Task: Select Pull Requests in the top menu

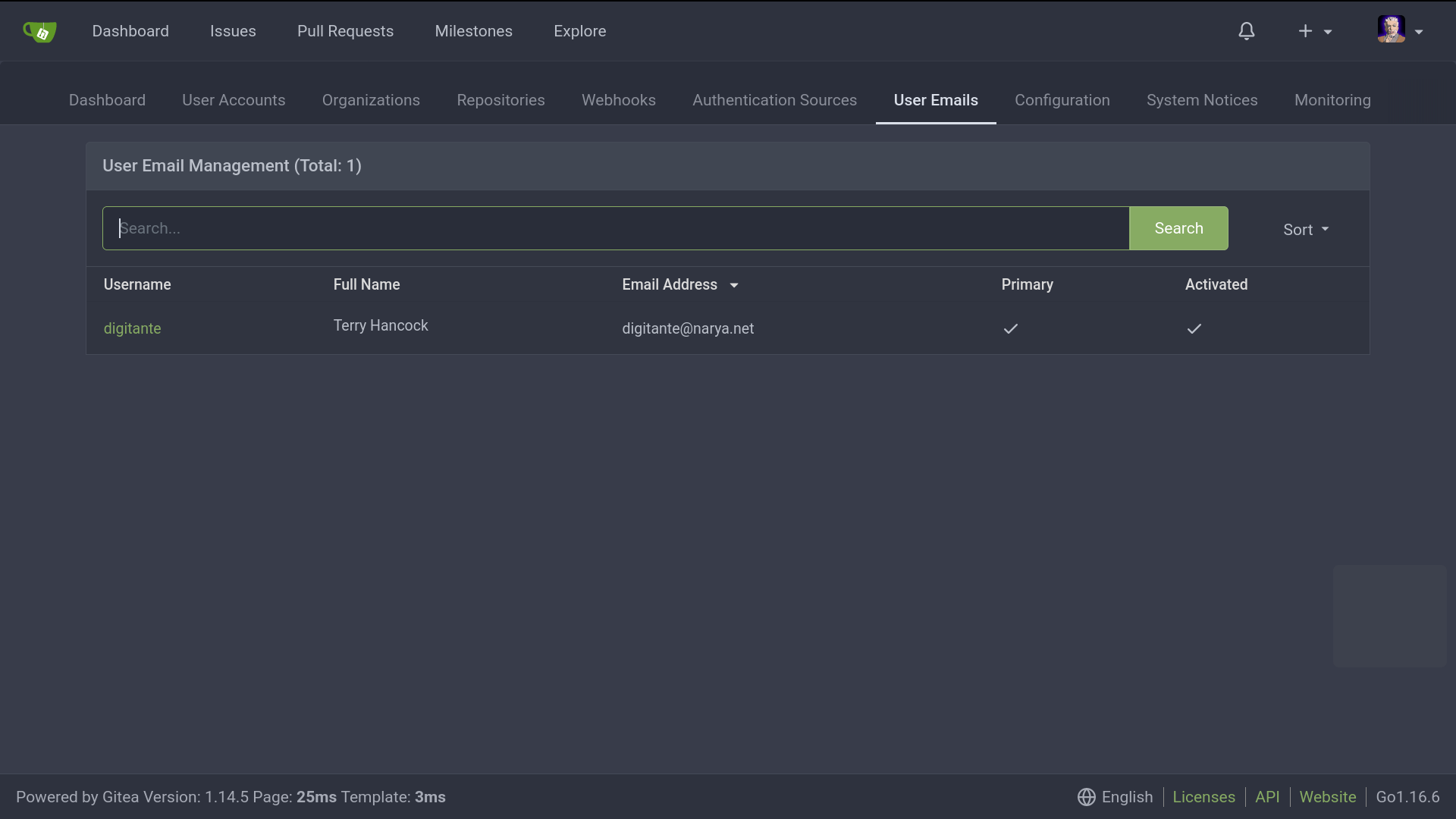Action: click(x=345, y=31)
